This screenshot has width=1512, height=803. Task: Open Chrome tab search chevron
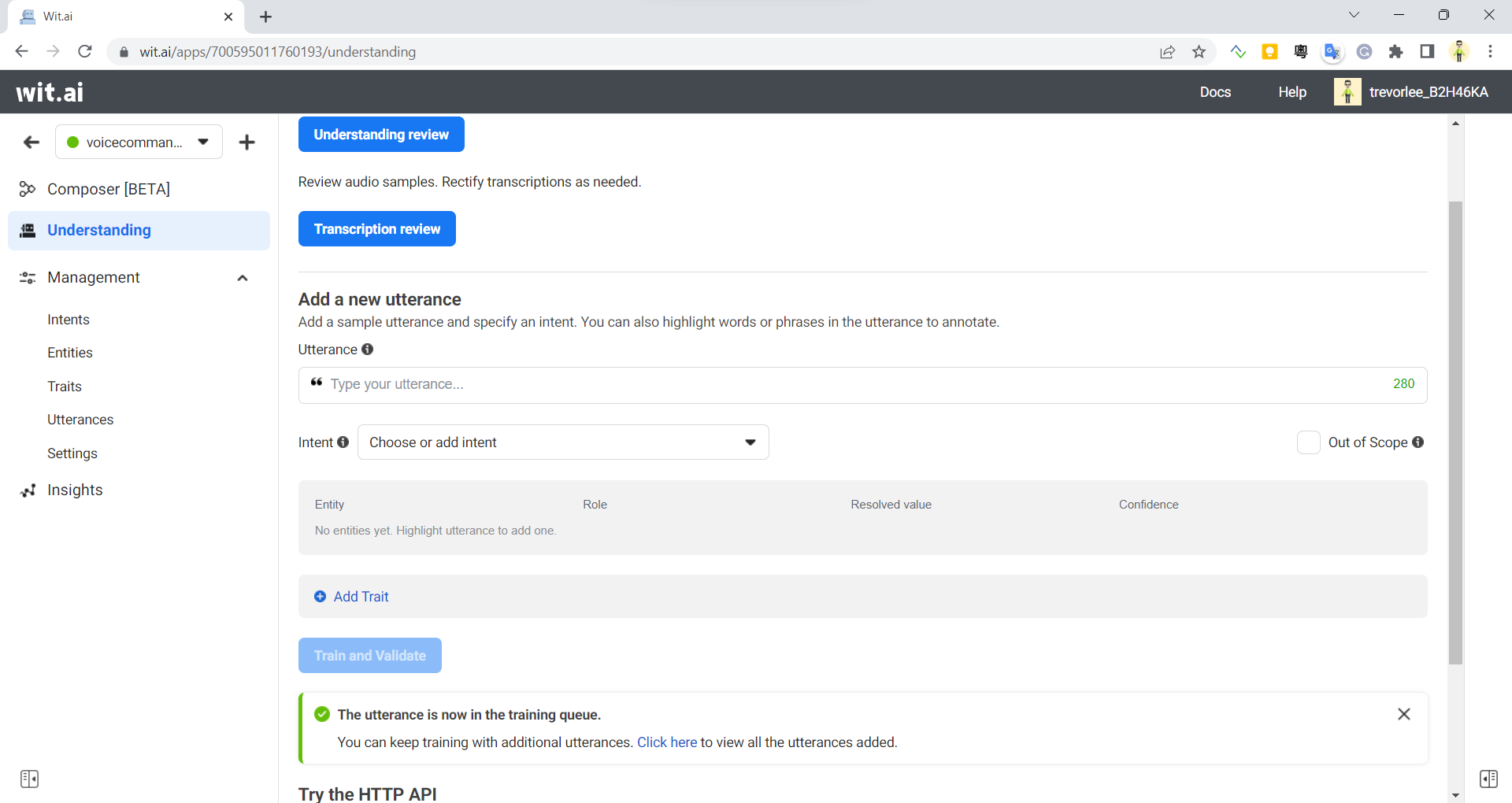1354,15
